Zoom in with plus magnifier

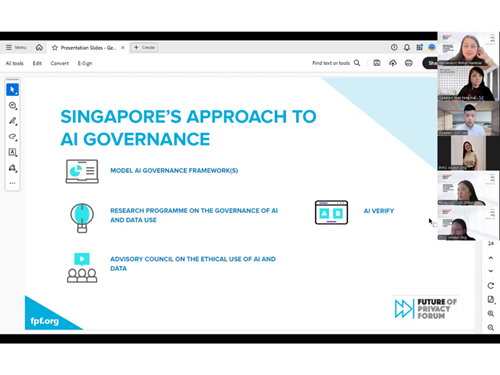(491, 314)
